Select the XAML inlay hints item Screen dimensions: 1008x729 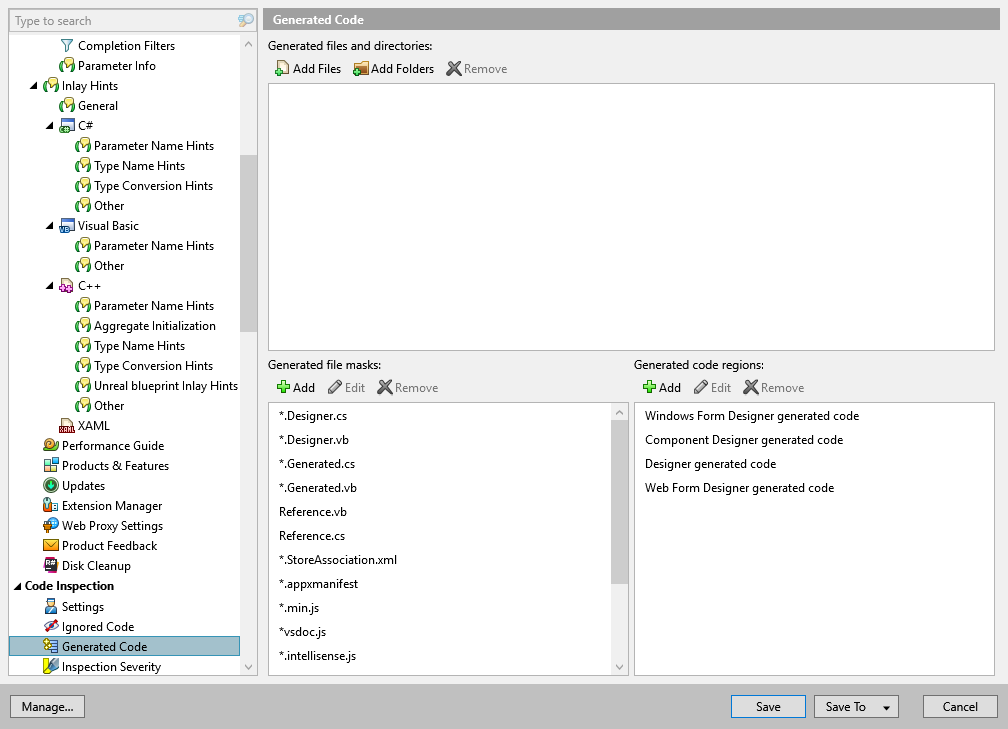[x=93, y=426]
